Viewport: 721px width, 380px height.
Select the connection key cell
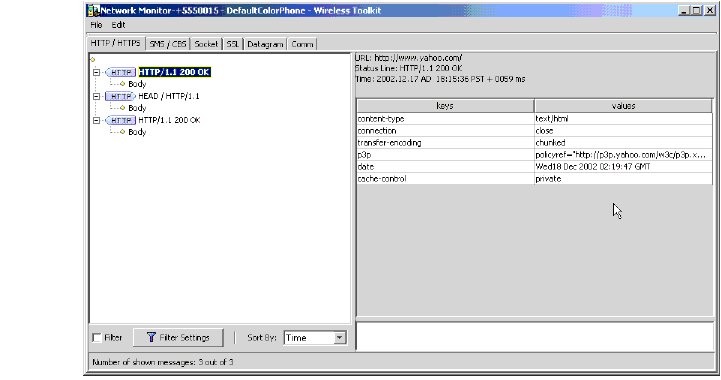click(x=445, y=131)
